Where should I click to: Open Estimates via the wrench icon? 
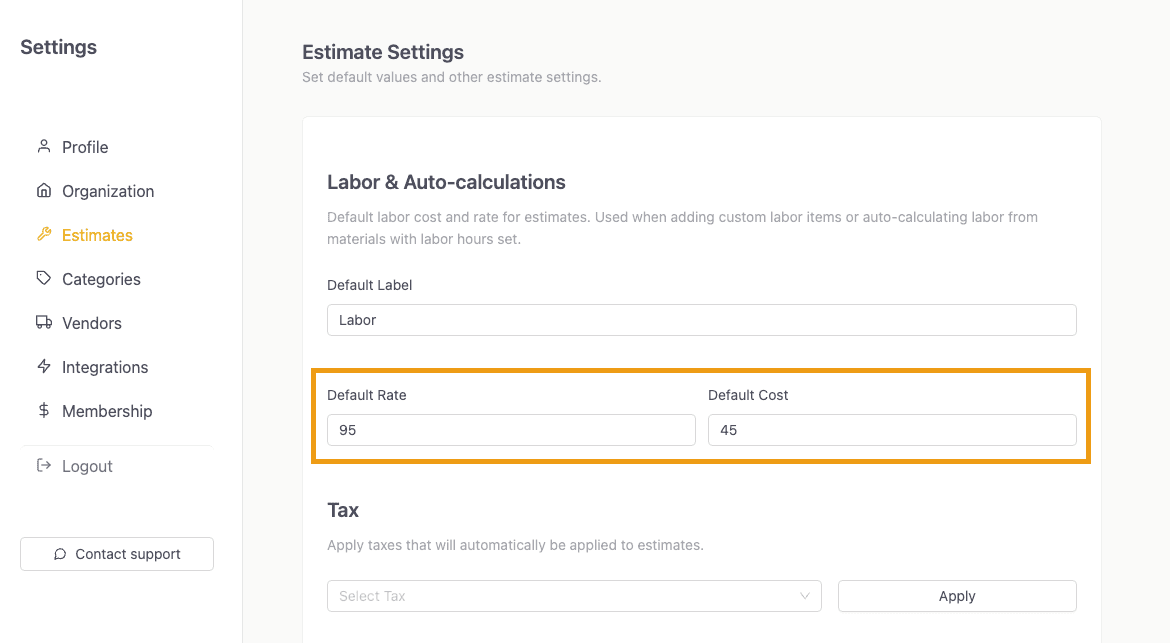(44, 235)
